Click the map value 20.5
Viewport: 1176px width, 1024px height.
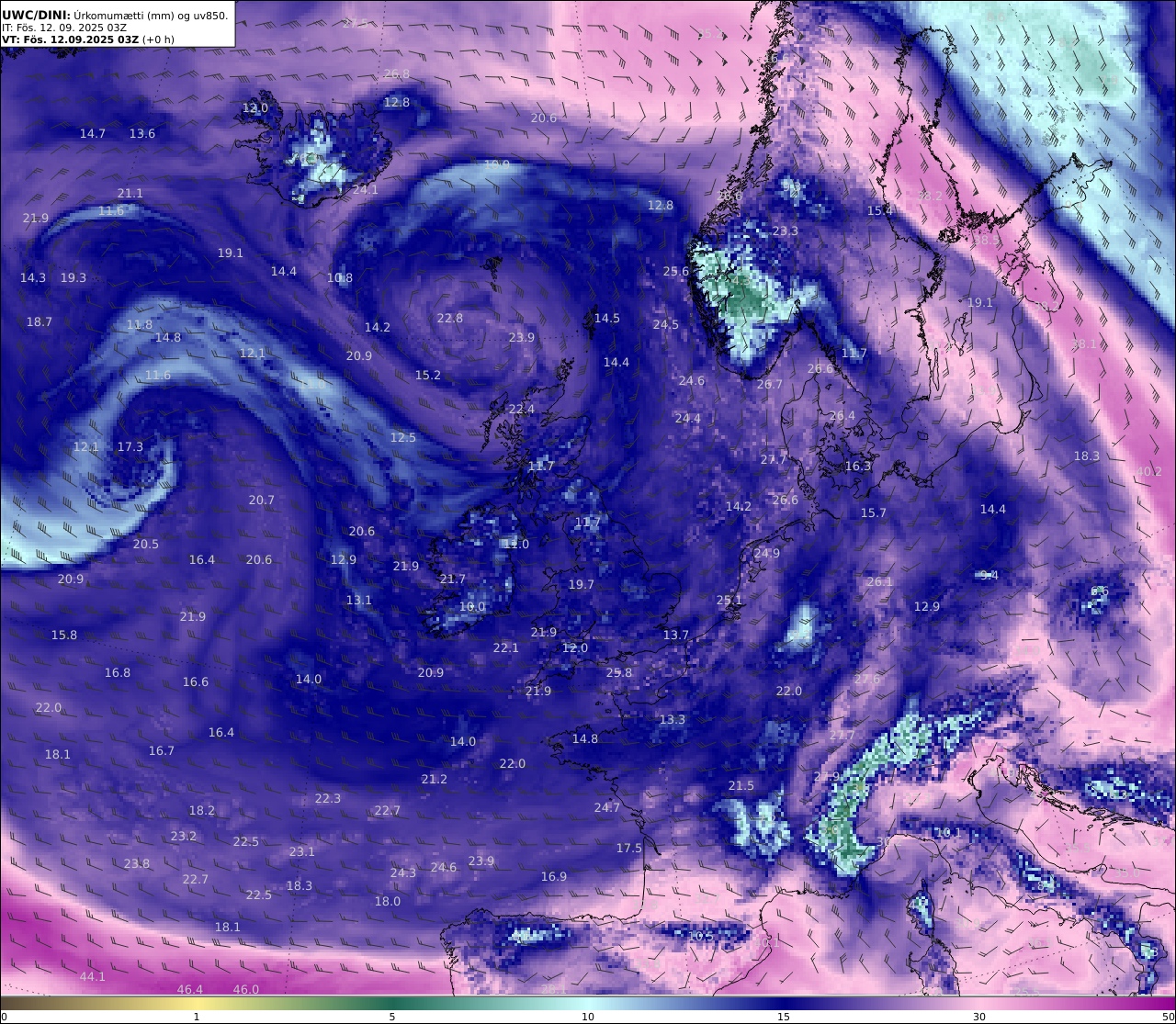[146, 544]
